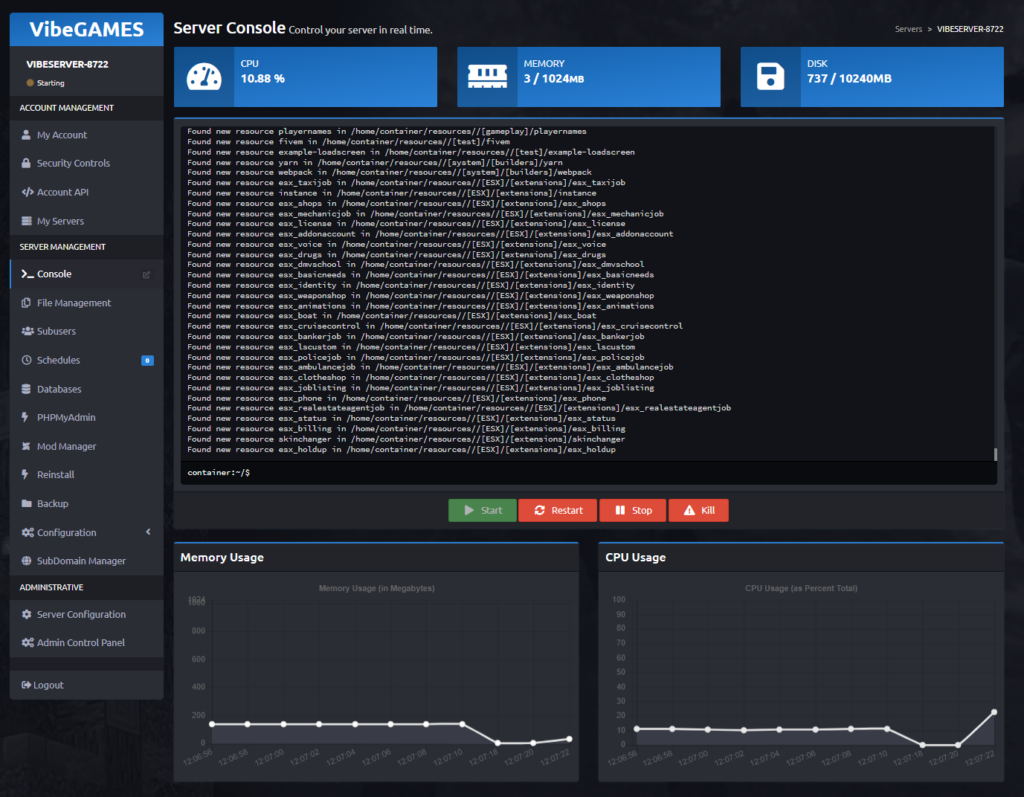This screenshot has height=797, width=1024.
Task: Click the Disk floppy icon
Action: click(x=771, y=77)
